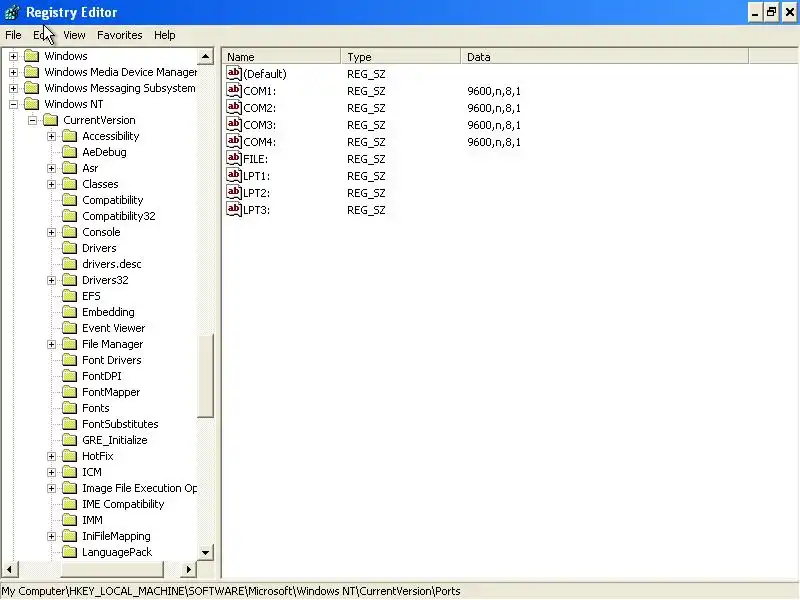Select the FontDPI key

point(102,376)
